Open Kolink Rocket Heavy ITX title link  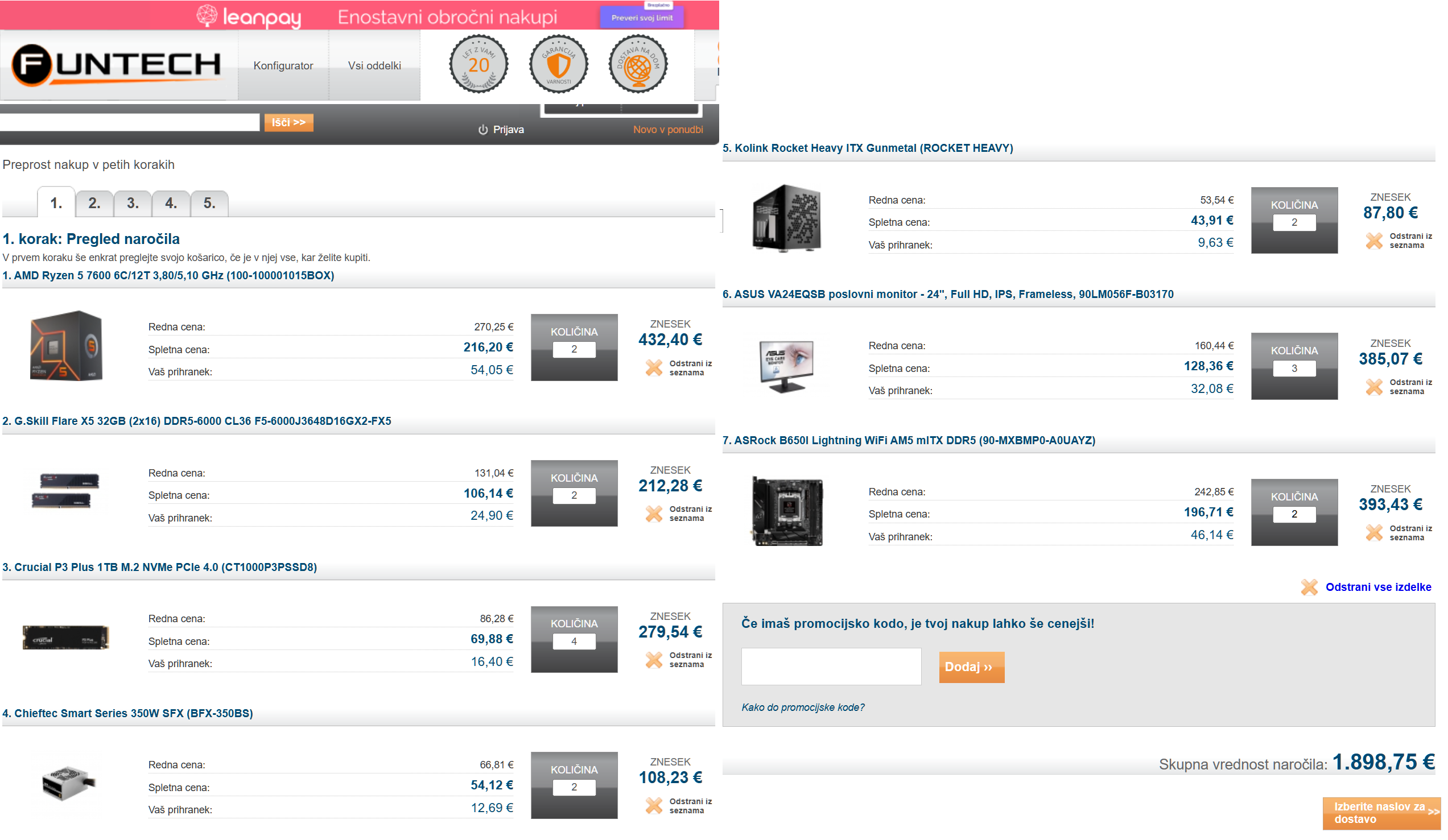click(868, 148)
